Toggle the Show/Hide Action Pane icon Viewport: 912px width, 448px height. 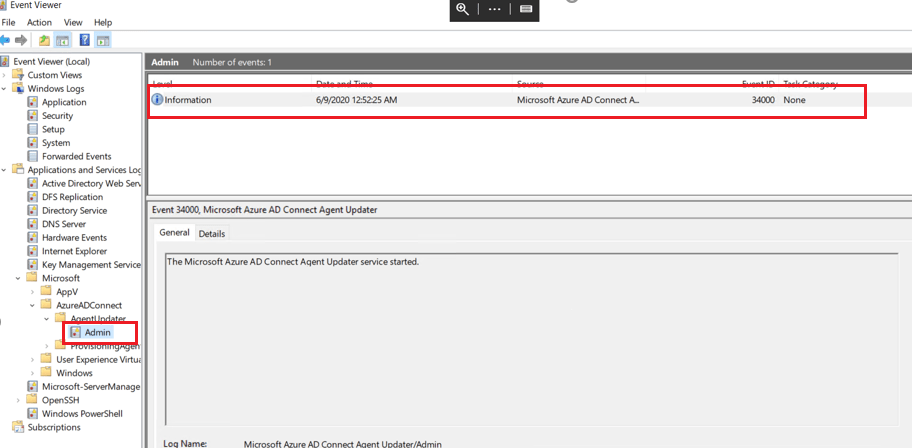point(103,40)
